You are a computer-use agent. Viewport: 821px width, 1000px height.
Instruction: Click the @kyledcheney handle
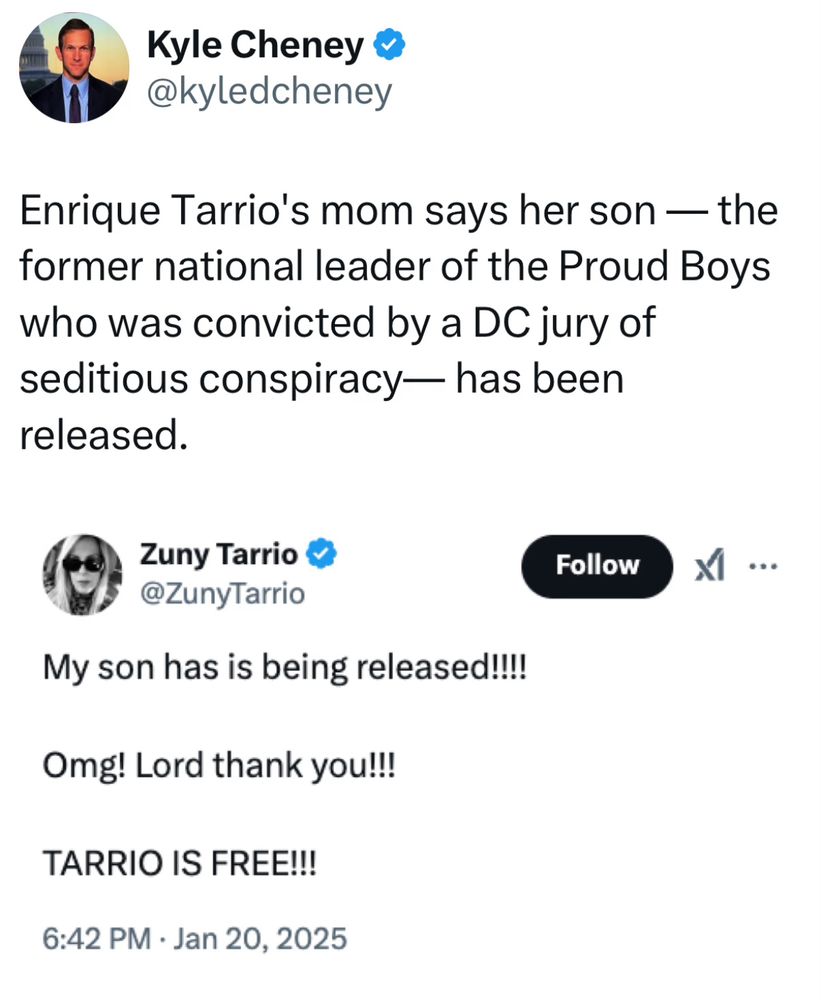[269, 92]
